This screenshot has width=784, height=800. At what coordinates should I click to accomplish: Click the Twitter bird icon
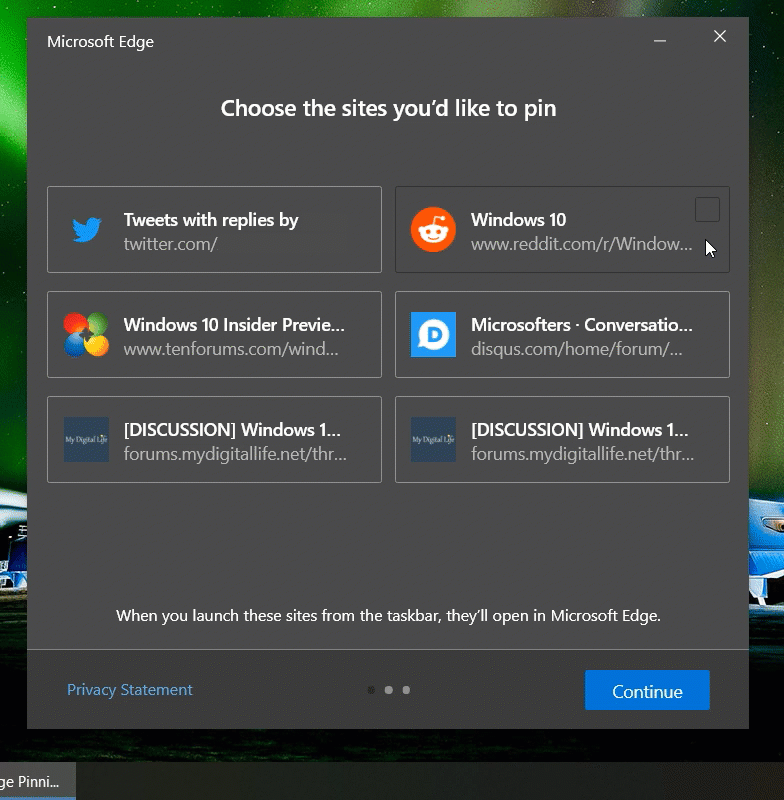click(87, 230)
